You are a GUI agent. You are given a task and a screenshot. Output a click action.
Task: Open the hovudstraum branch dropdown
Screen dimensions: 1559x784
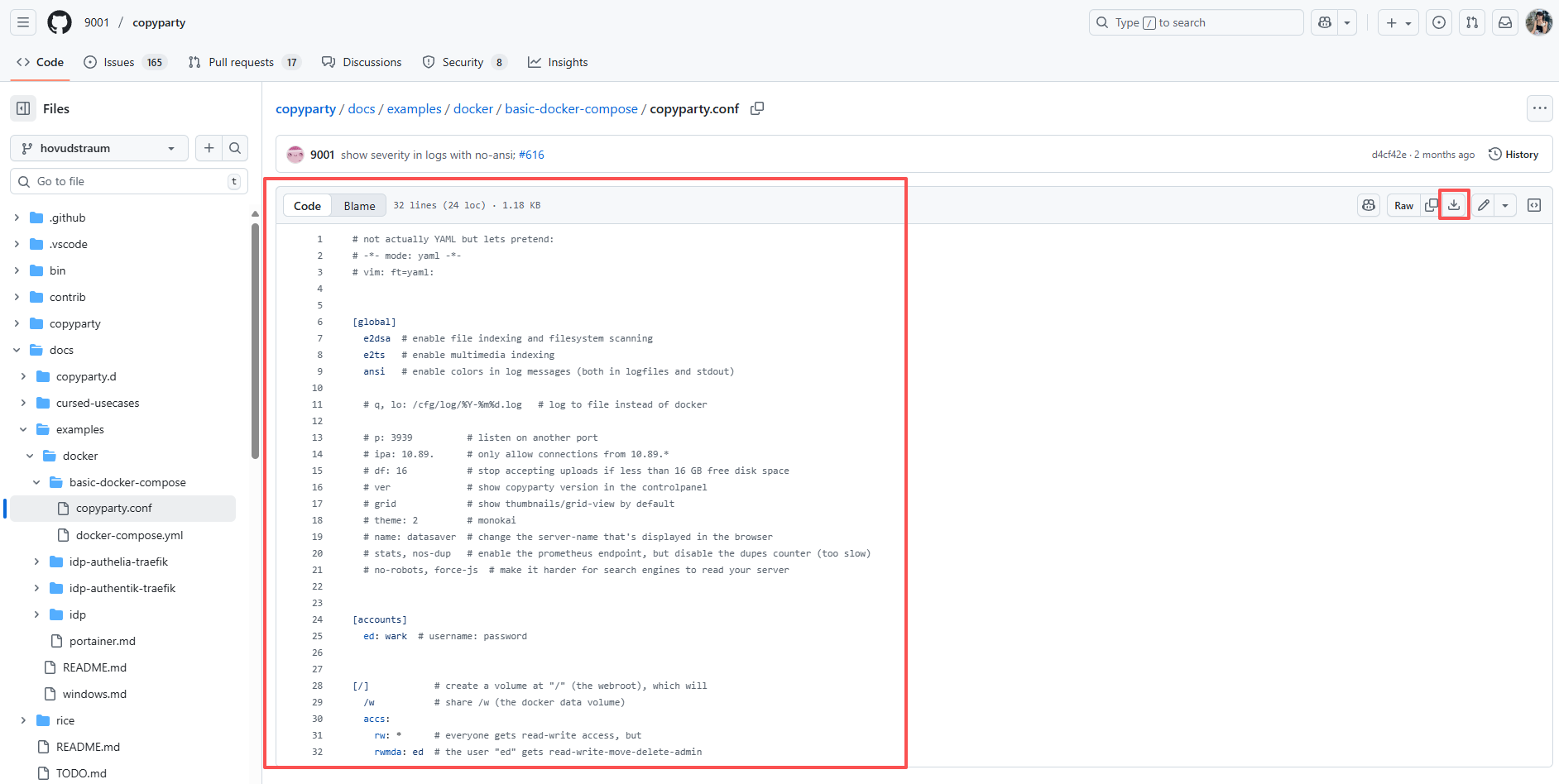point(98,148)
